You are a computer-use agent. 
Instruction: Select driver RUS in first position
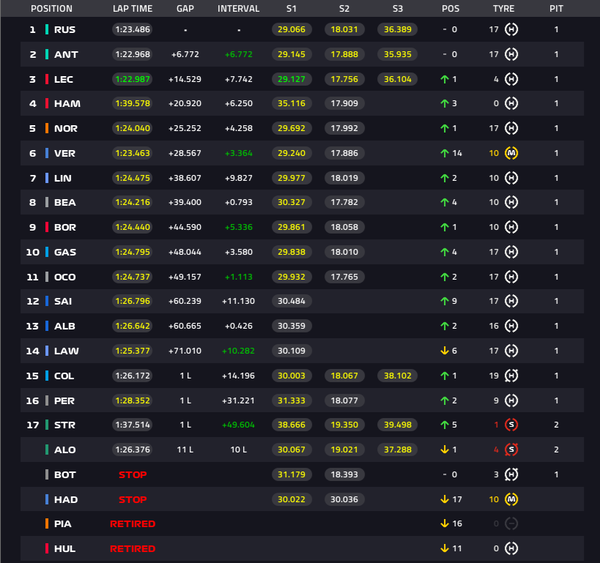(65, 29)
